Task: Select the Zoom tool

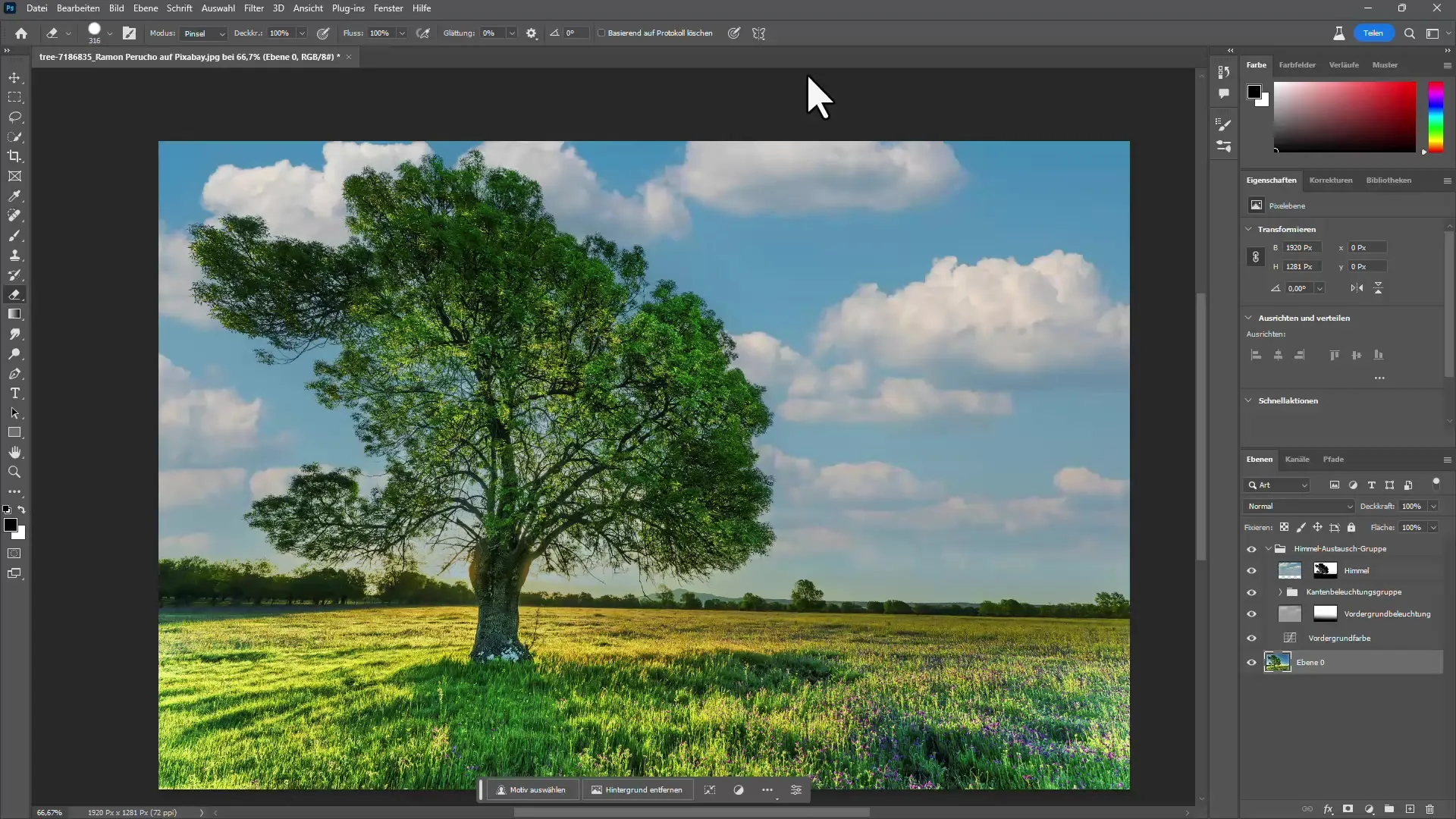Action: pos(14,471)
